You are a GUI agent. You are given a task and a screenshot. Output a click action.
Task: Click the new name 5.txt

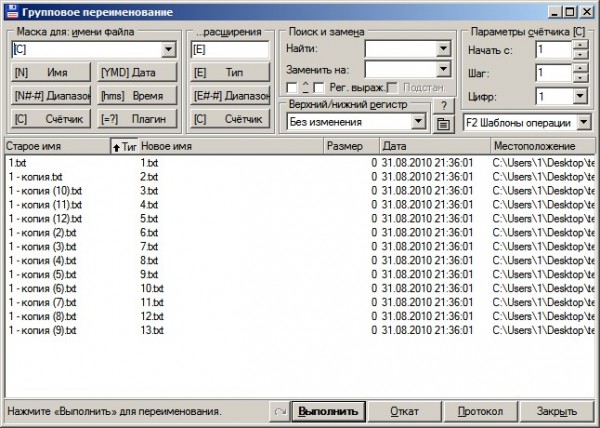coord(149,219)
